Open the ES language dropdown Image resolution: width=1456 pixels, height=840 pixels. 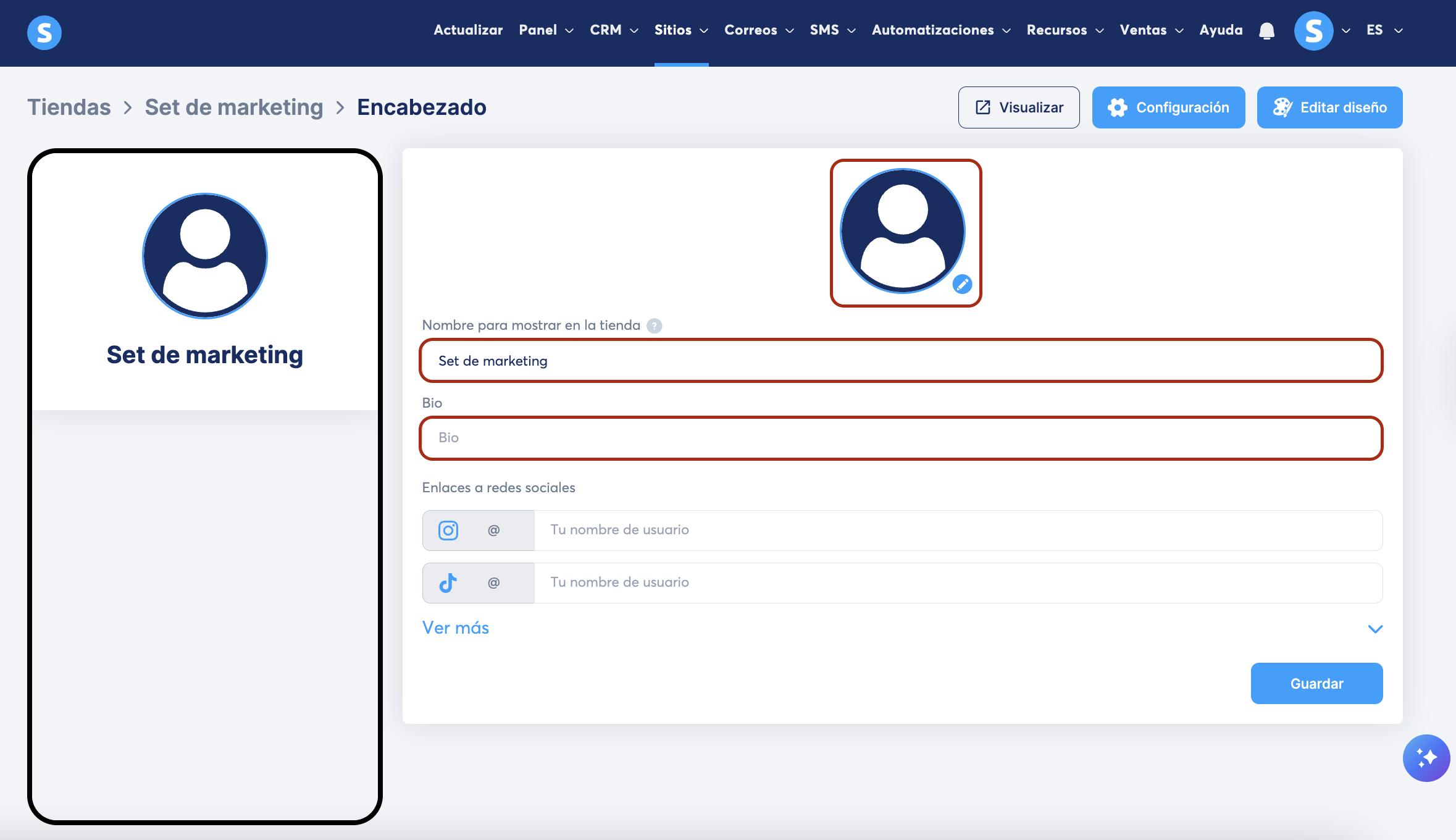click(x=1384, y=30)
